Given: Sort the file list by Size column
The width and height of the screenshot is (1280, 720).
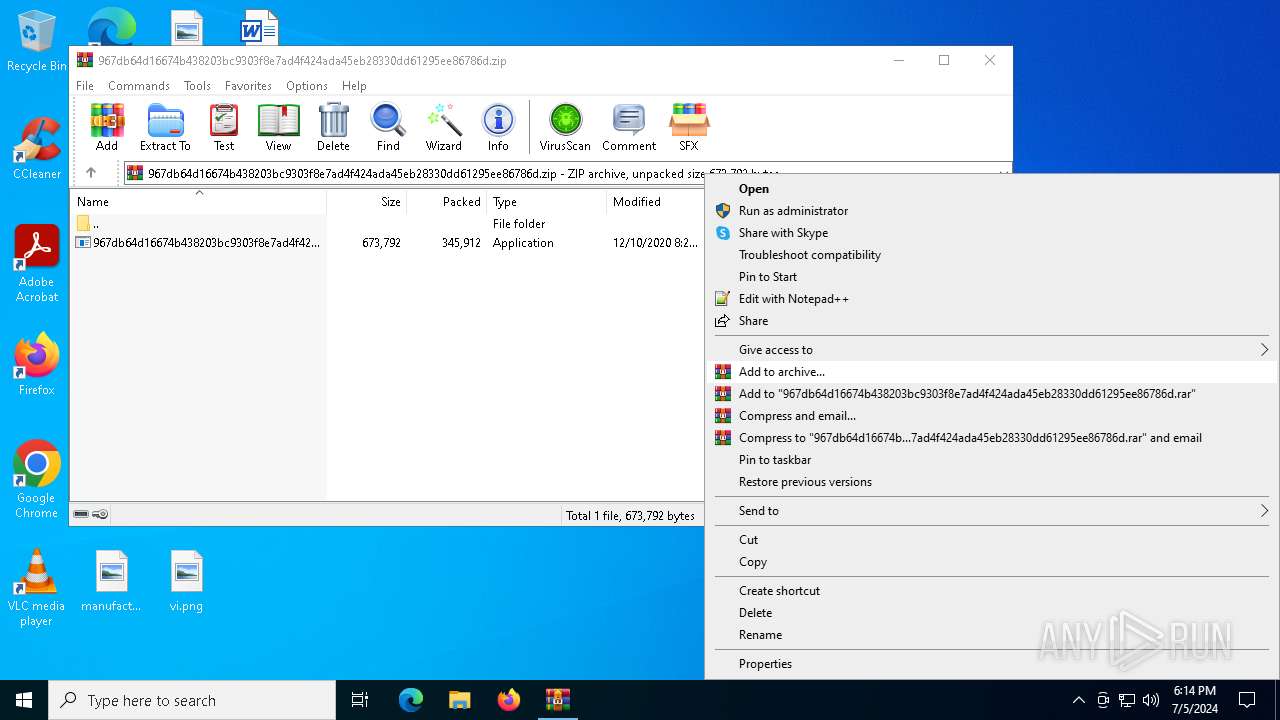Looking at the screenshot, I should (x=367, y=201).
